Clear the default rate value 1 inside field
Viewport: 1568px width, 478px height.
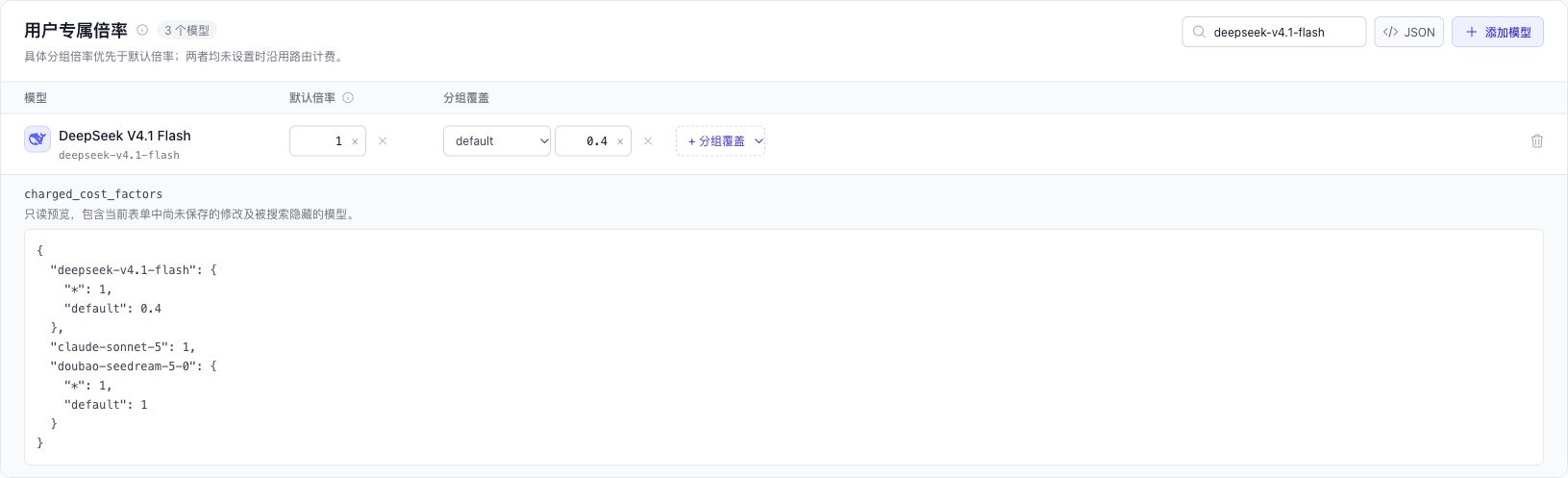tap(355, 141)
